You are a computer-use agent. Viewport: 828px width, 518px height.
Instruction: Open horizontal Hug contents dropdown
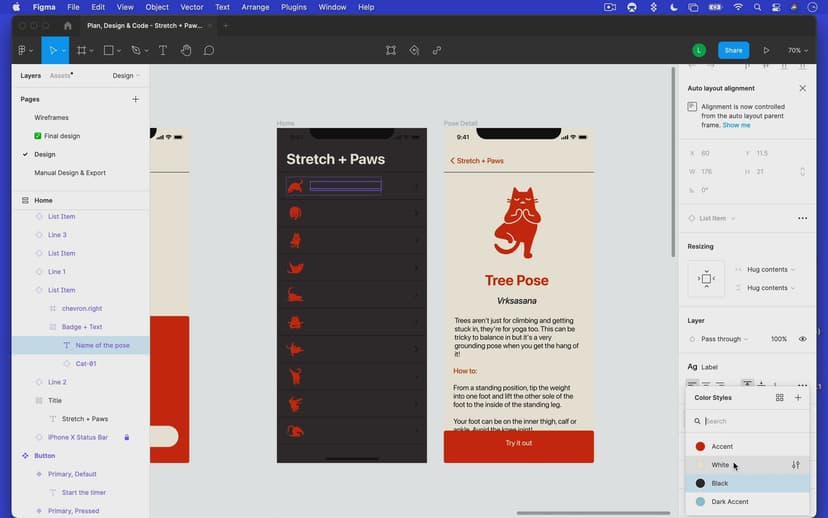[x=766, y=269]
